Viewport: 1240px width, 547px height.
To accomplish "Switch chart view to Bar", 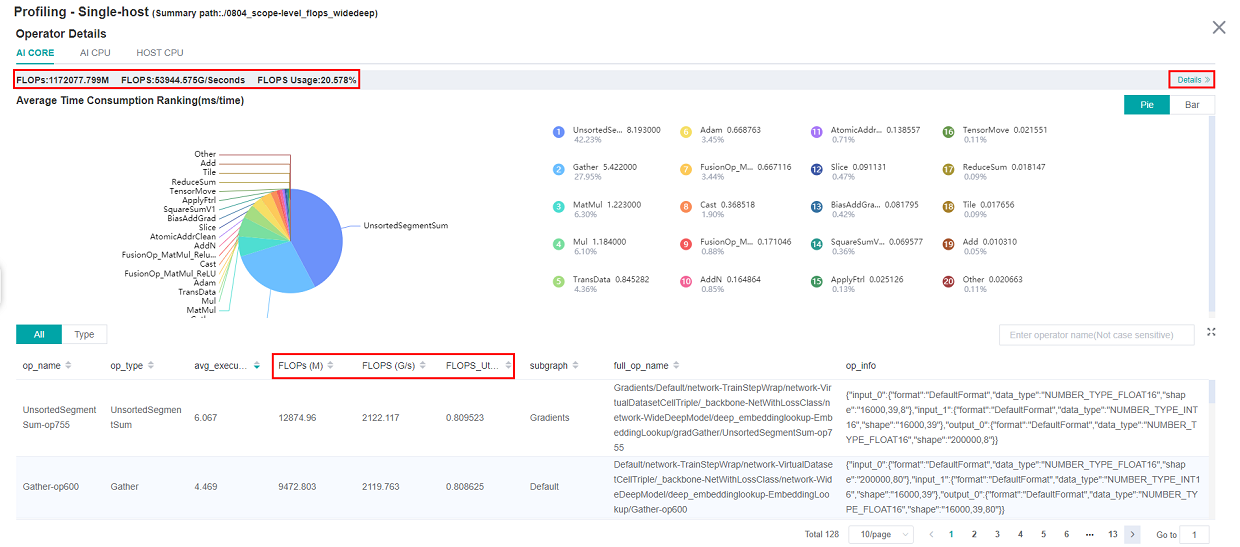I will click(x=1192, y=104).
